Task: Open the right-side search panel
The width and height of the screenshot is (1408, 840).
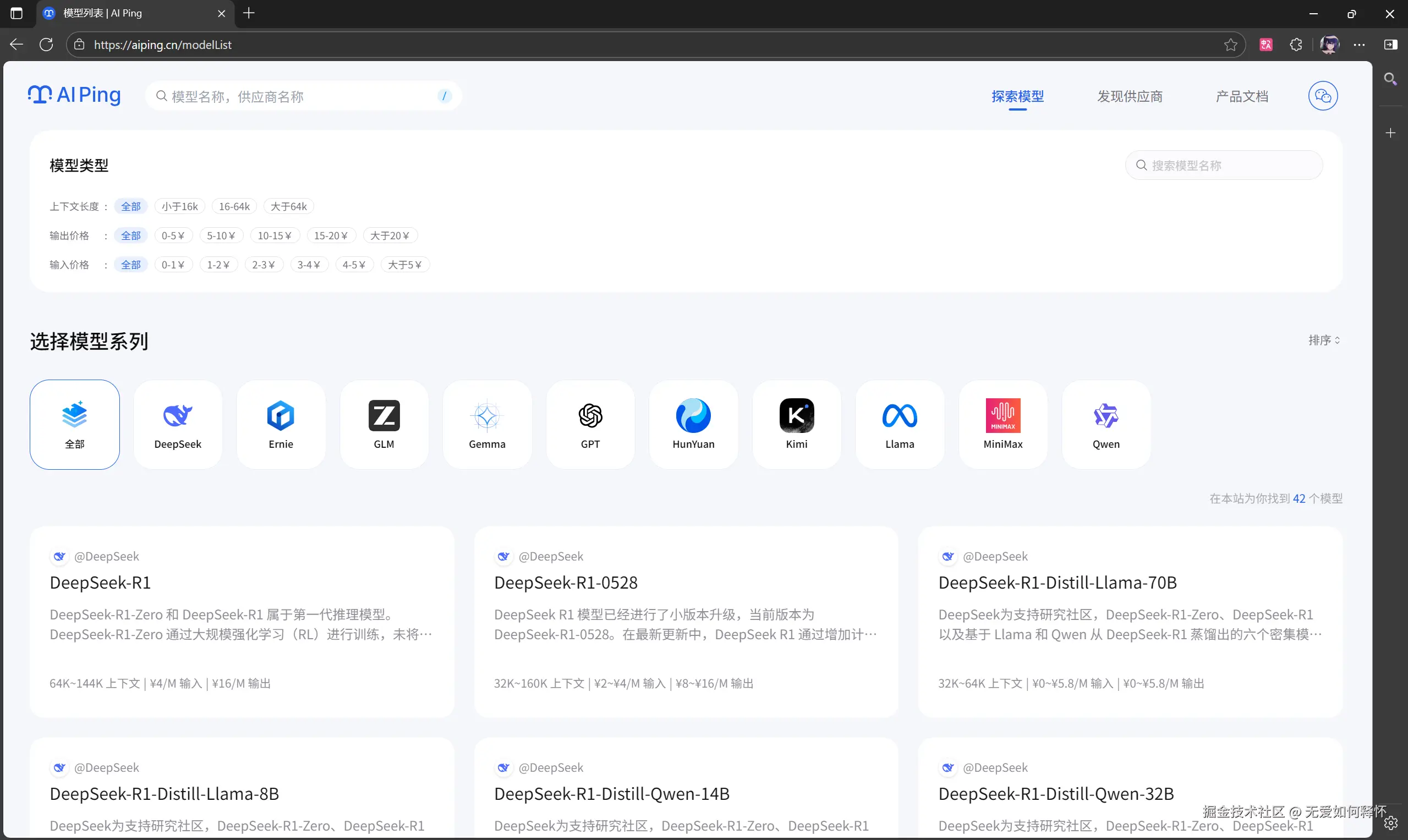Action: coord(1390,78)
